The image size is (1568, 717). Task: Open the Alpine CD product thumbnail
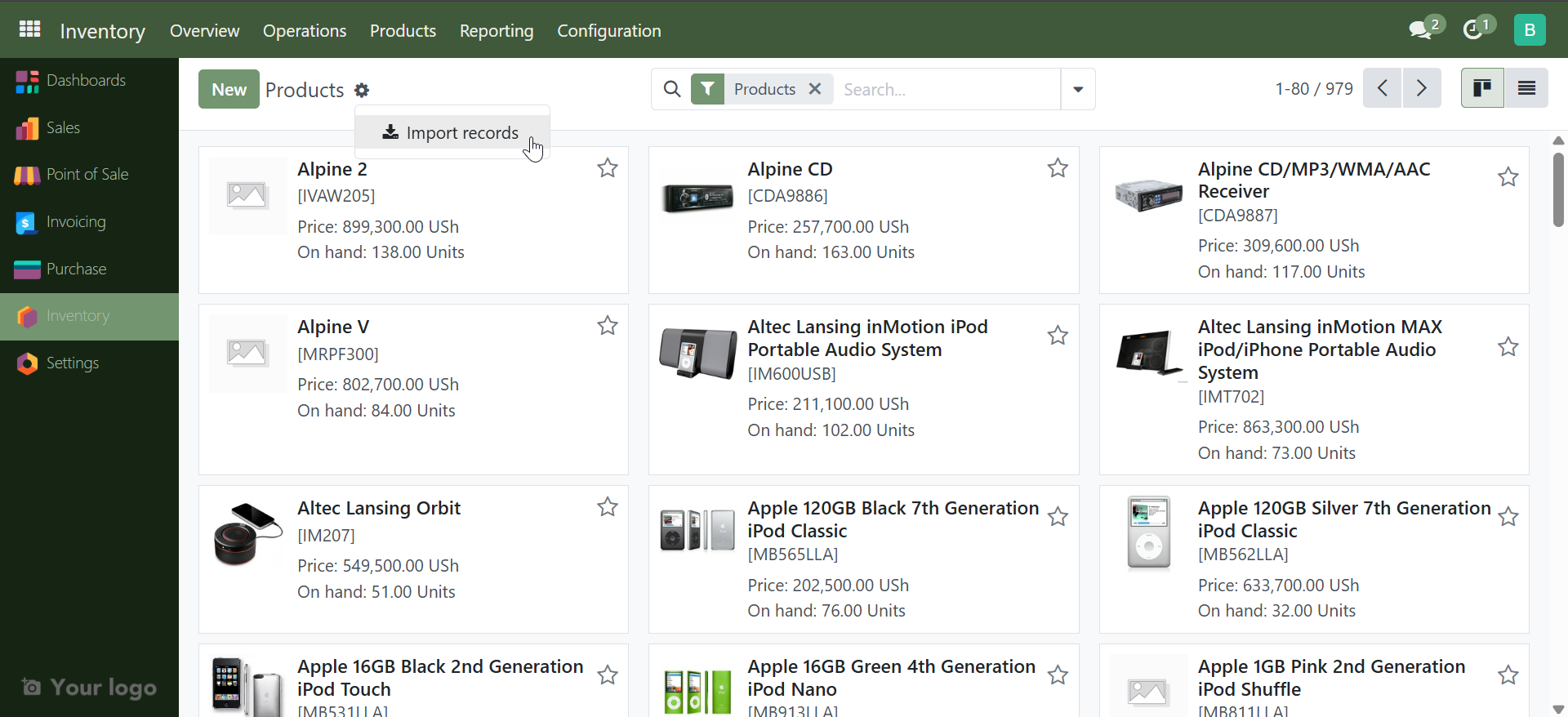697,197
